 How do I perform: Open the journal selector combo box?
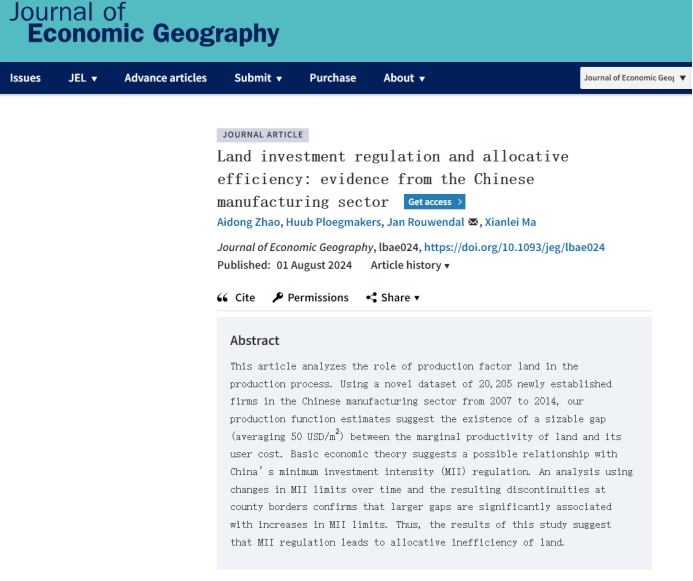[635, 78]
